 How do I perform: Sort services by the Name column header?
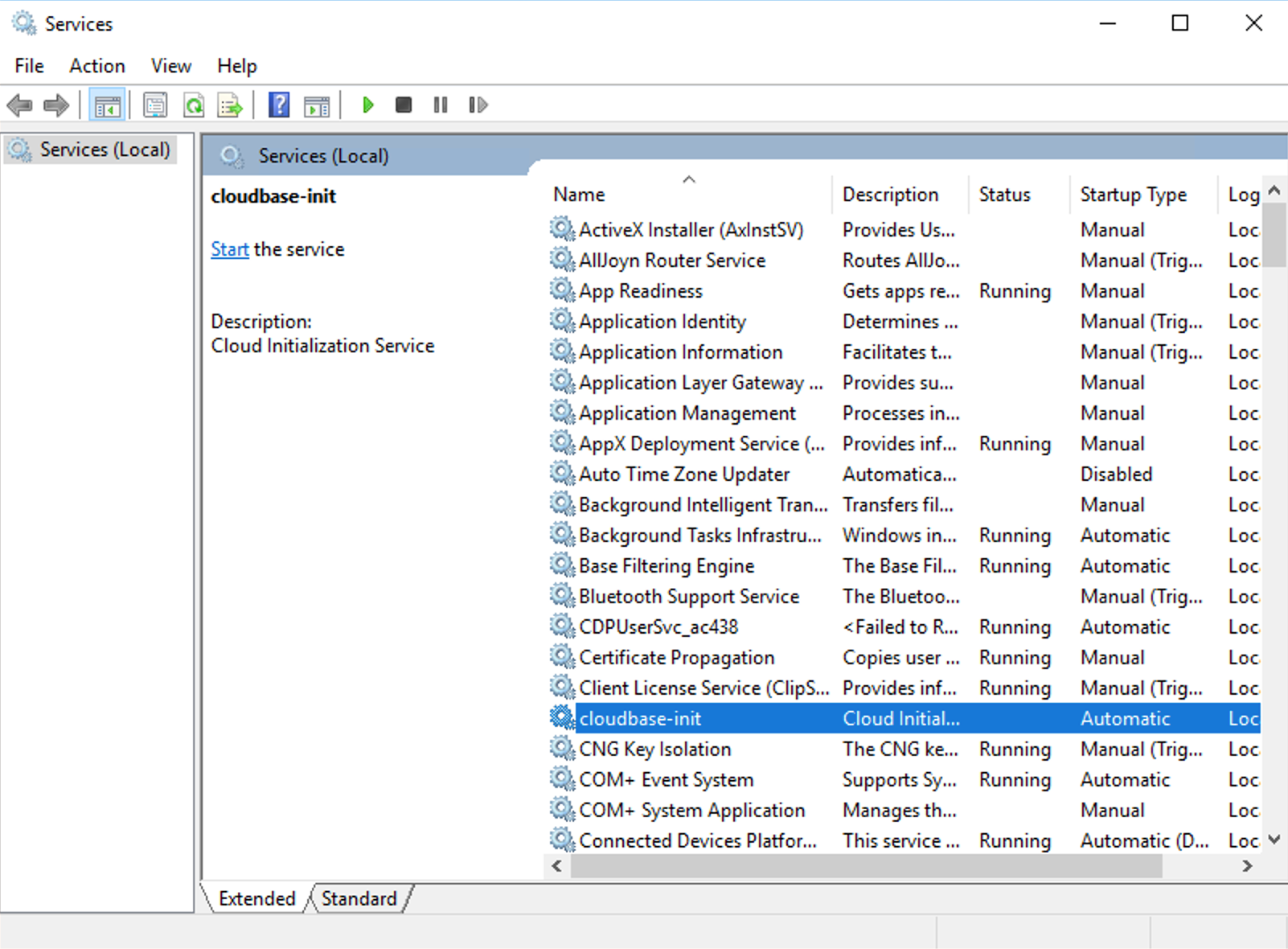point(579,195)
